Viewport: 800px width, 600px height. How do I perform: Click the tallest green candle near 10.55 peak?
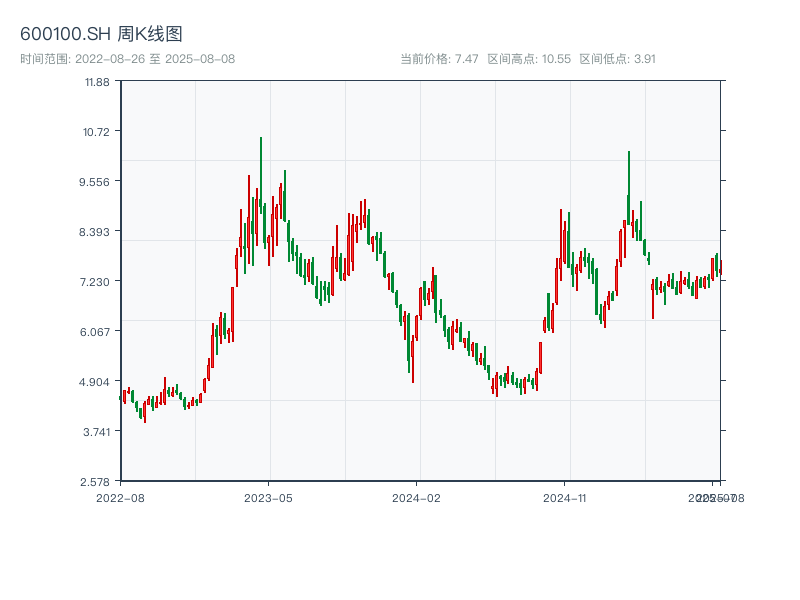click(261, 175)
